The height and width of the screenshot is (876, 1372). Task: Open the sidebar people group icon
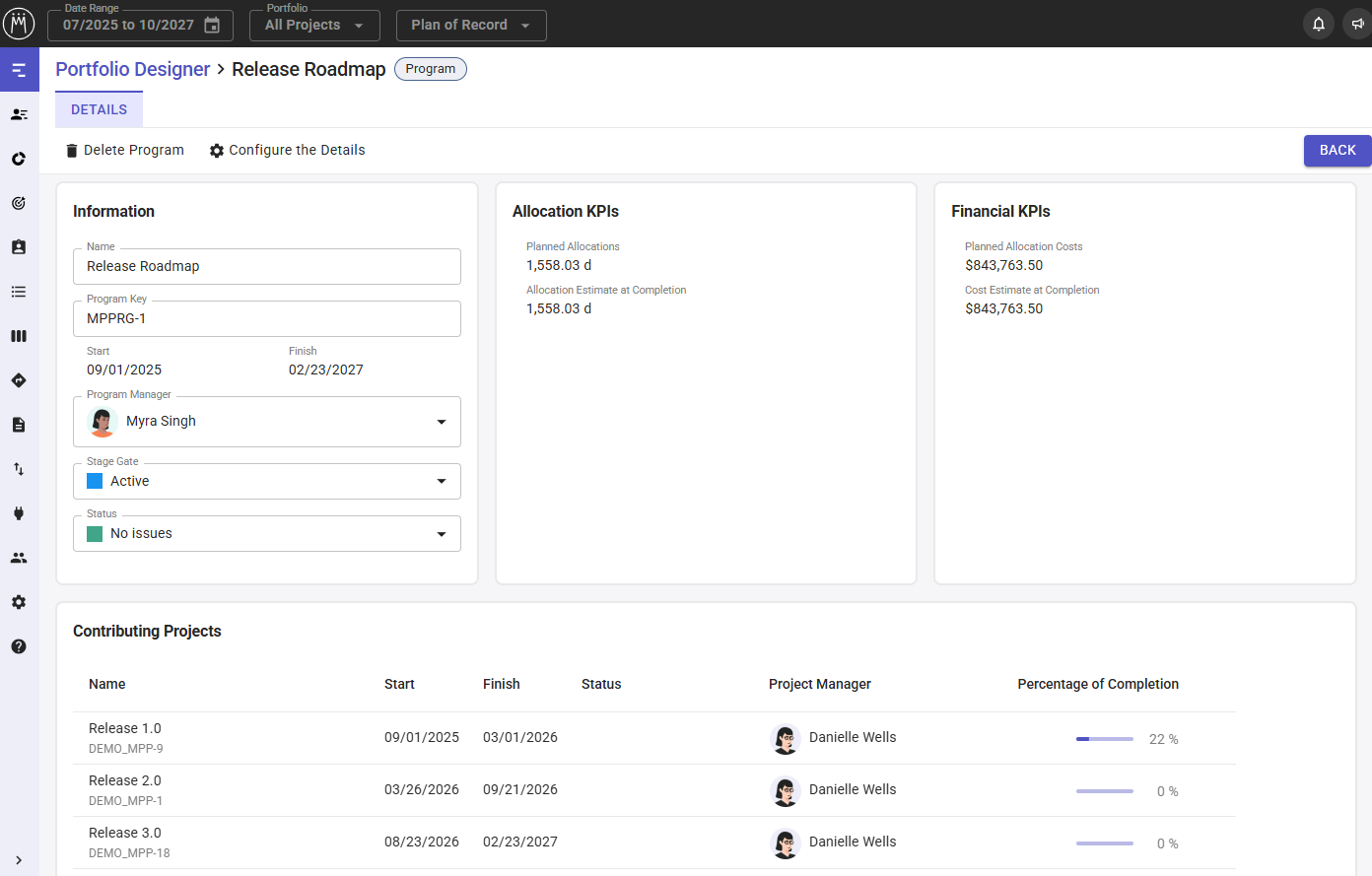click(x=19, y=558)
